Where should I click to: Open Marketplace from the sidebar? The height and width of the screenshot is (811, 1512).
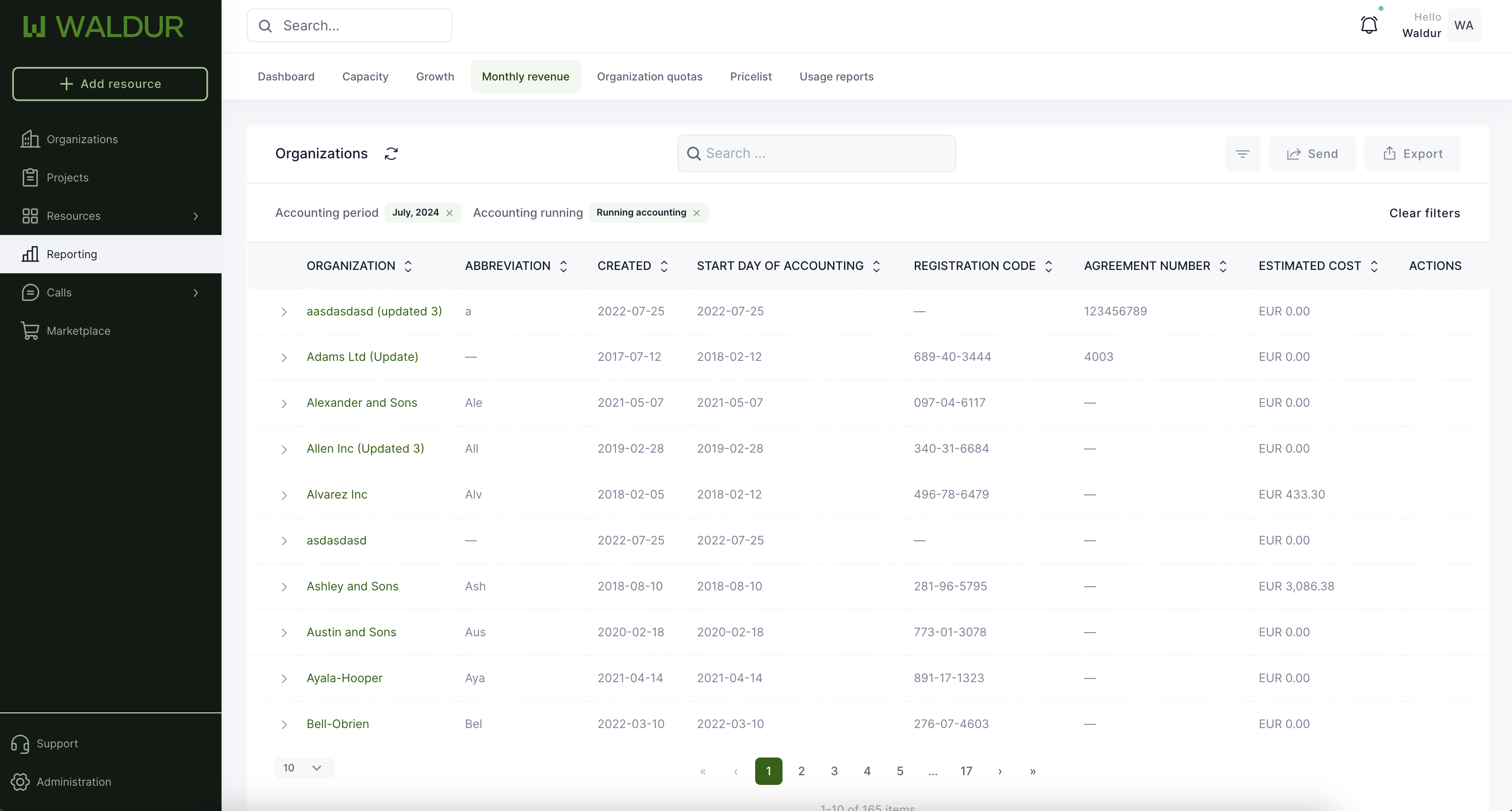click(x=78, y=331)
